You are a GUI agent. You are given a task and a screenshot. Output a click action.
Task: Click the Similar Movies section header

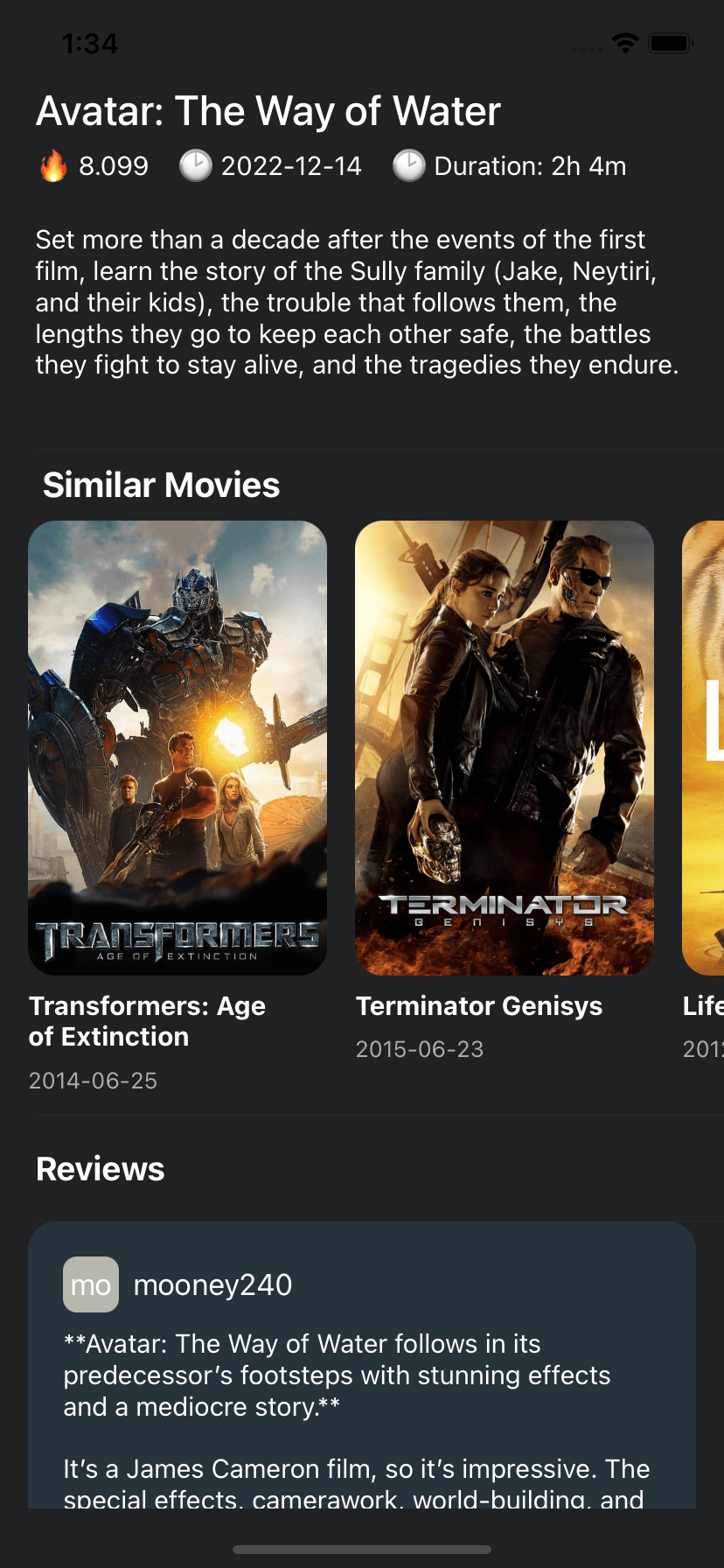coord(161,485)
